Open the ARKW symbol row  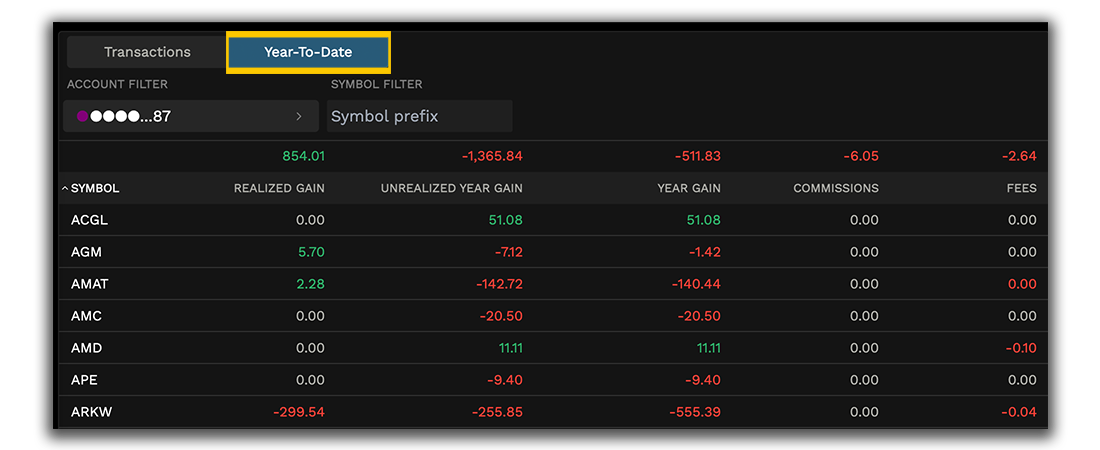pyautogui.click(x=91, y=412)
